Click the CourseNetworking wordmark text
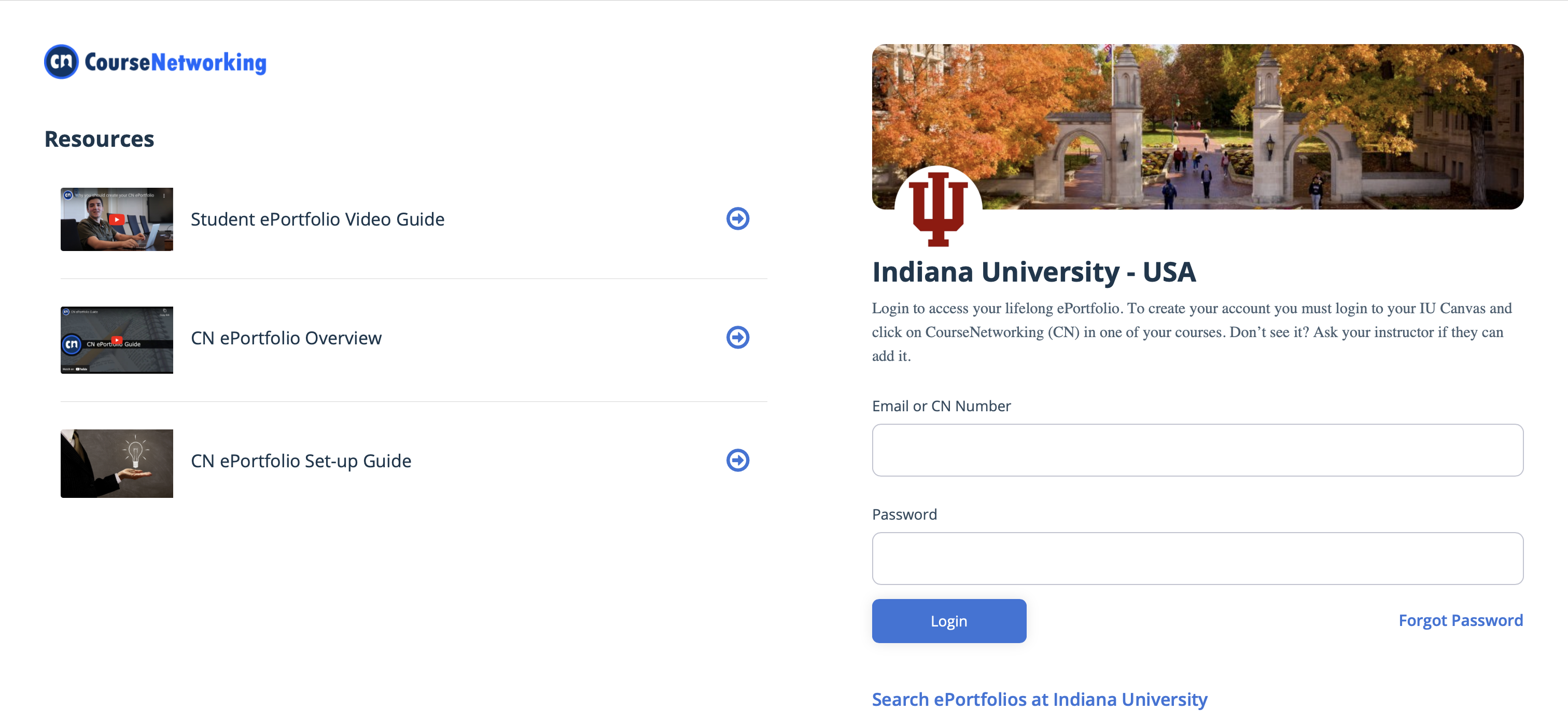Viewport: 1568px width, 724px height. coord(175,62)
